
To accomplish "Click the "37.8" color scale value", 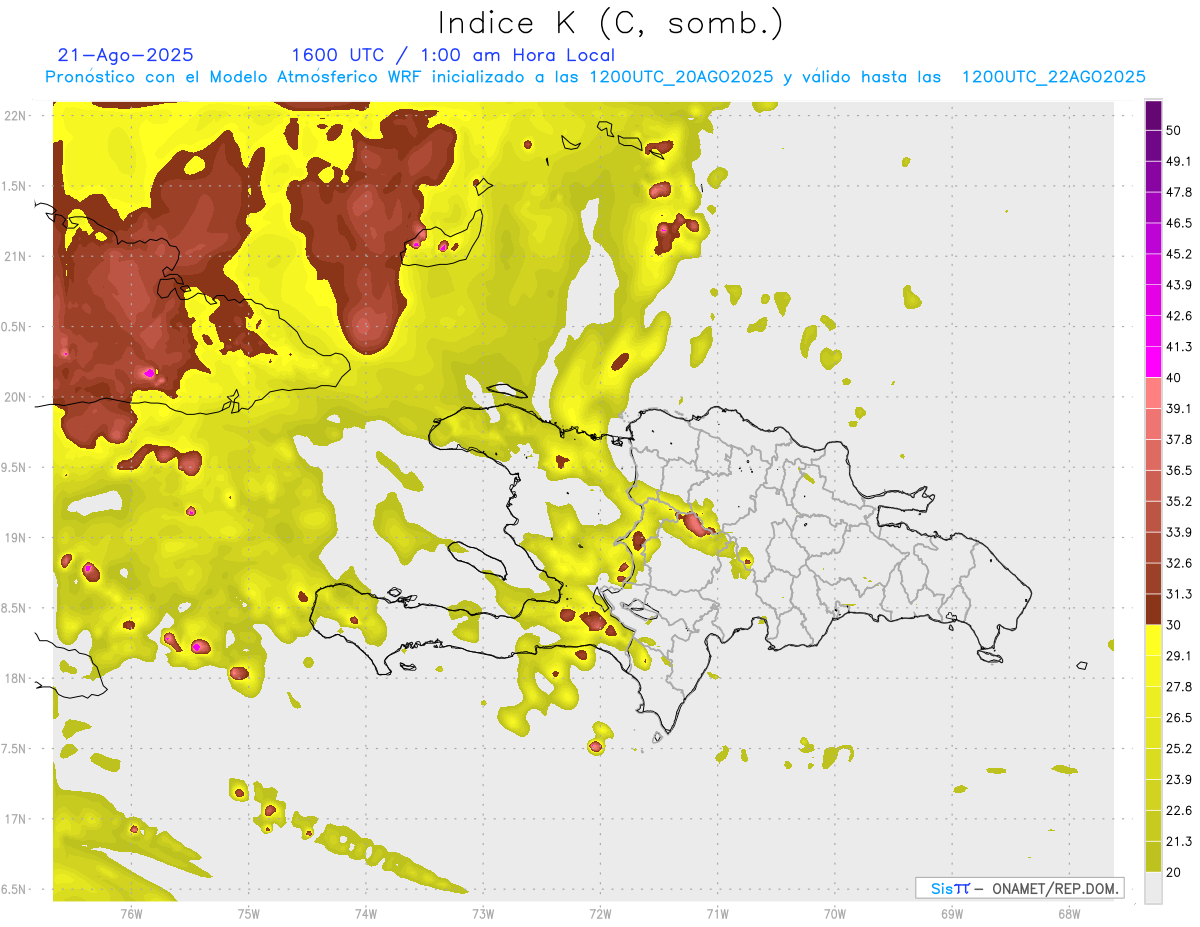I will pyautogui.click(x=1179, y=440).
